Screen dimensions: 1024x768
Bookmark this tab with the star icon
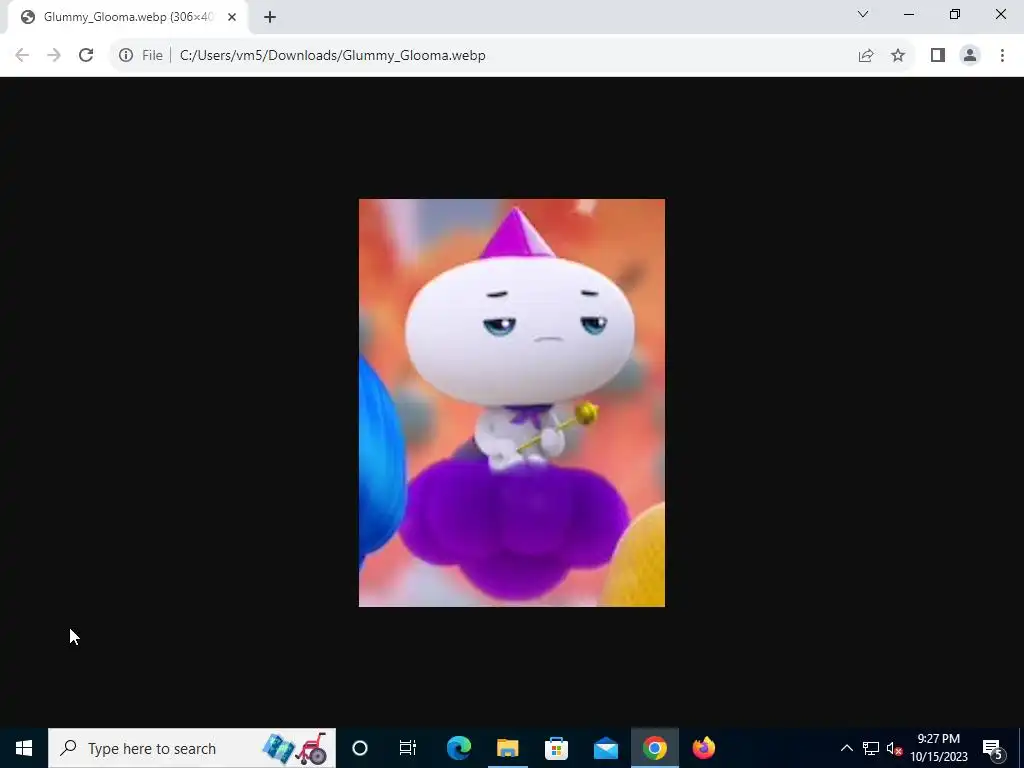click(x=898, y=56)
